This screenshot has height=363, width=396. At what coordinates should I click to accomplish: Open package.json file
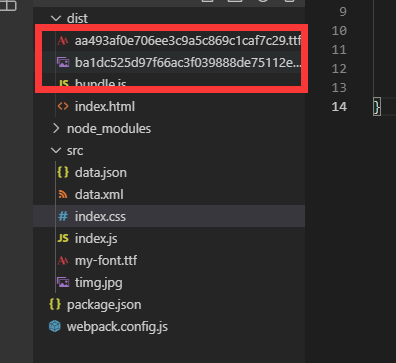pos(104,305)
